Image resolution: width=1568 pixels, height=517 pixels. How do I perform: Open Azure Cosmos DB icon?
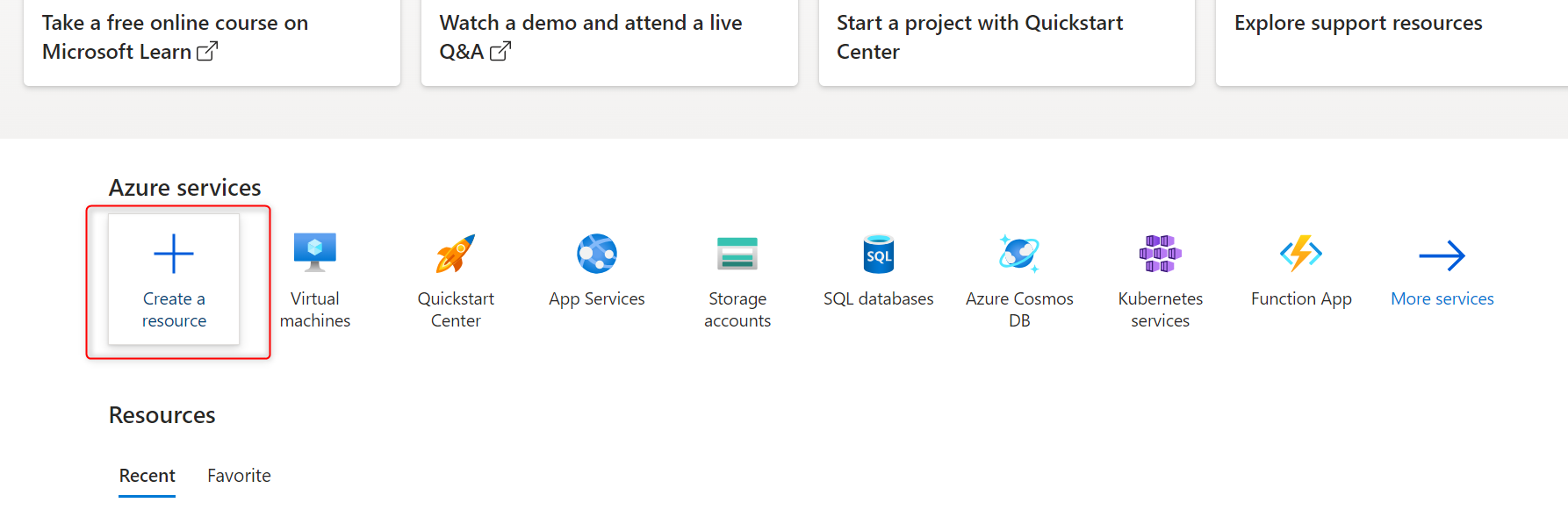[x=1019, y=254]
